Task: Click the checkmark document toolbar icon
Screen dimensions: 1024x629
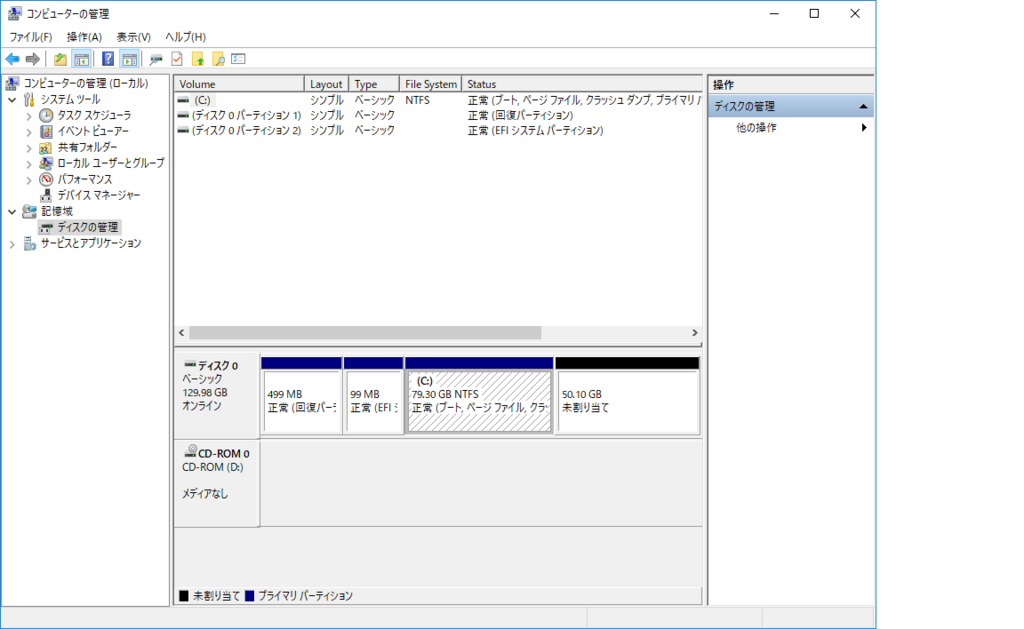Action: [177, 59]
